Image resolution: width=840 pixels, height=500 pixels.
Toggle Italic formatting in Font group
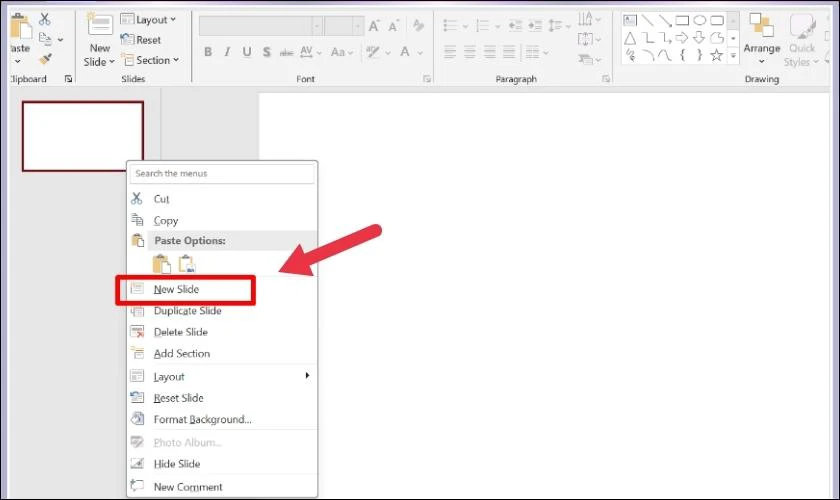[x=227, y=52]
